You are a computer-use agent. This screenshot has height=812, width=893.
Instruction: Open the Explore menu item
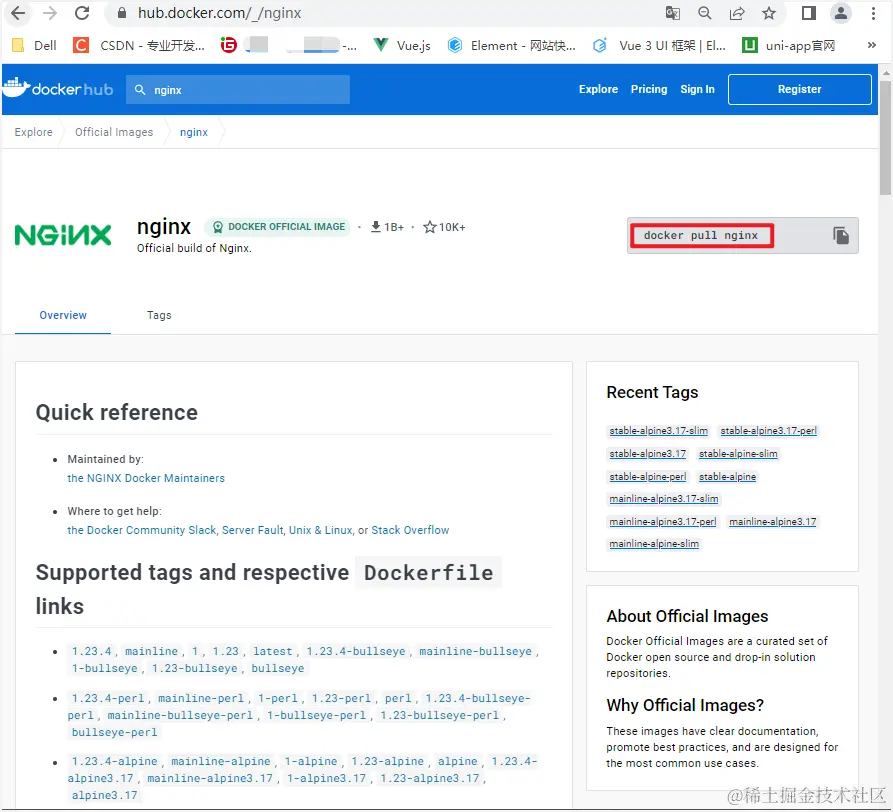[598, 89]
